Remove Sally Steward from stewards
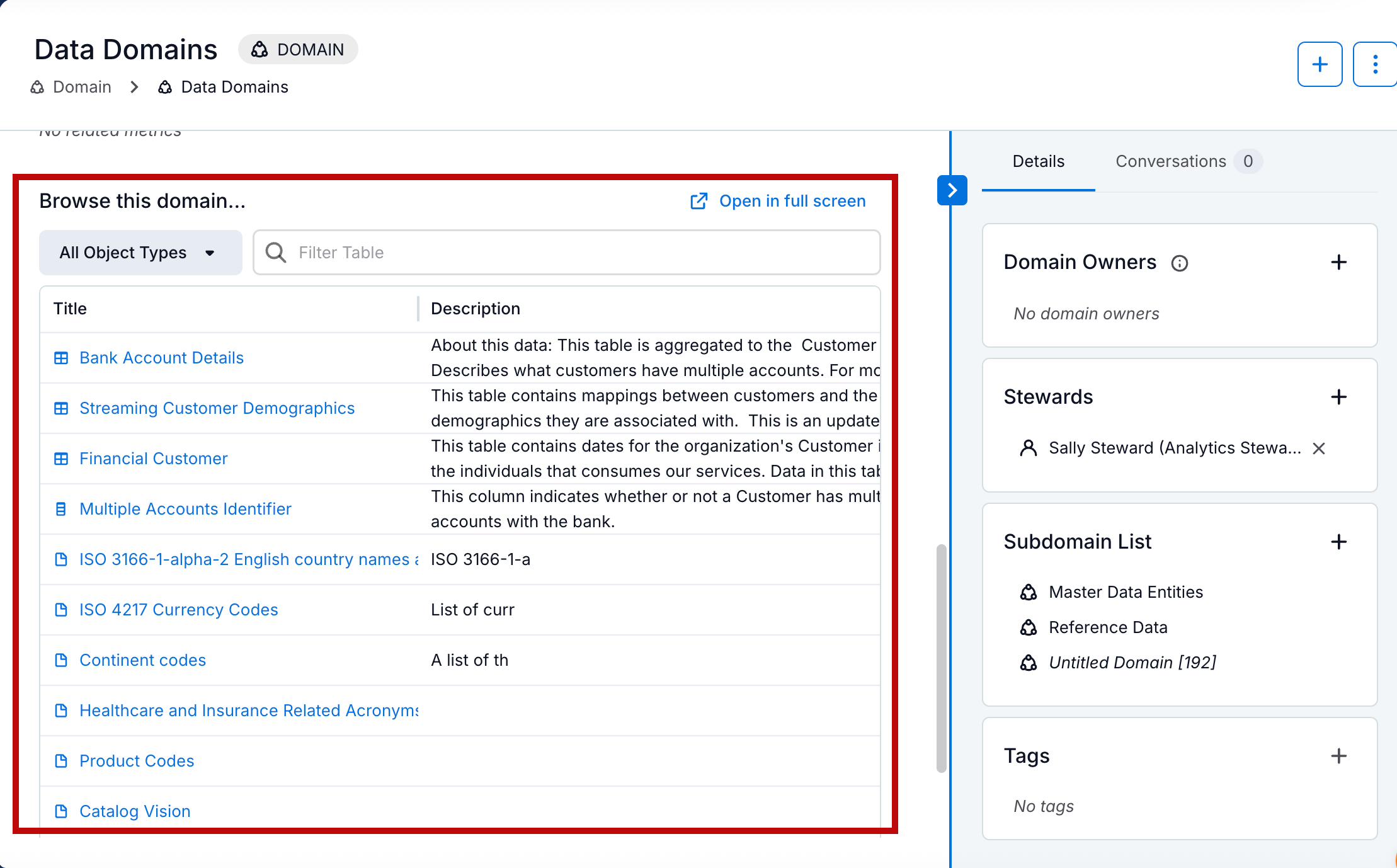The height and width of the screenshot is (868, 1397). point(1319,448)
